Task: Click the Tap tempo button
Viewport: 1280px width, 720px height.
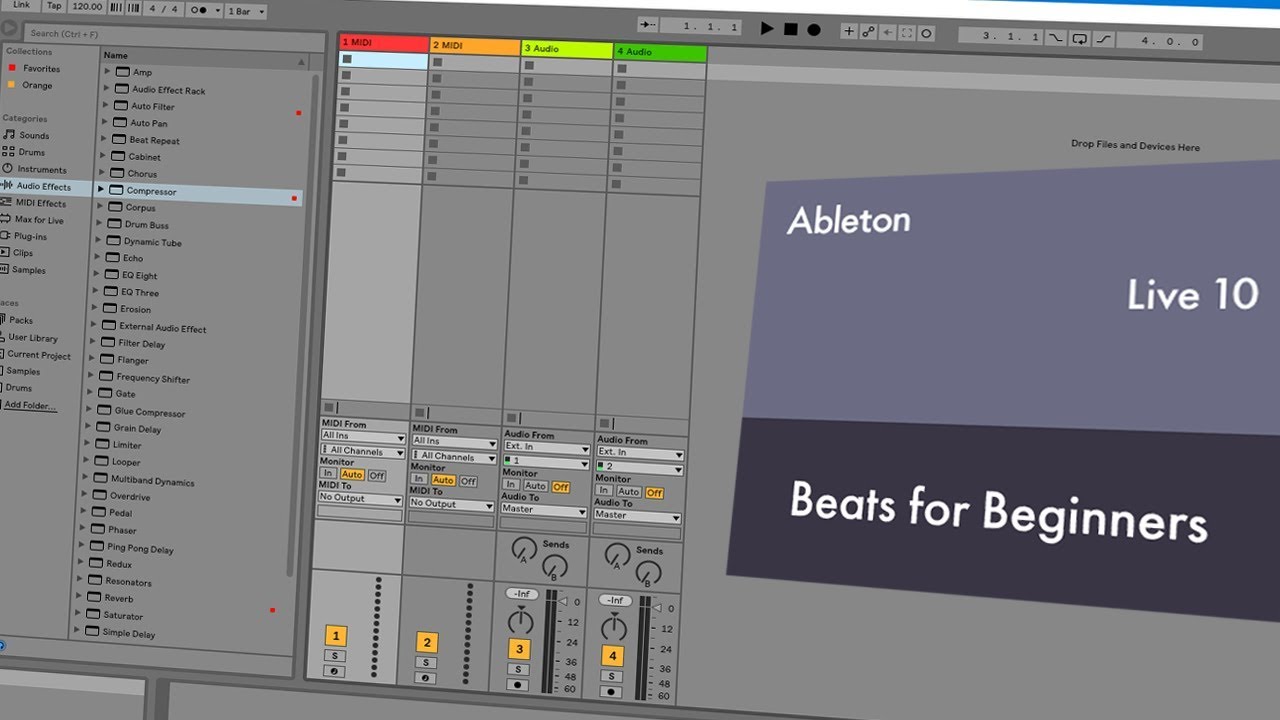Action: pyautogui.click(x=54, y=5)
